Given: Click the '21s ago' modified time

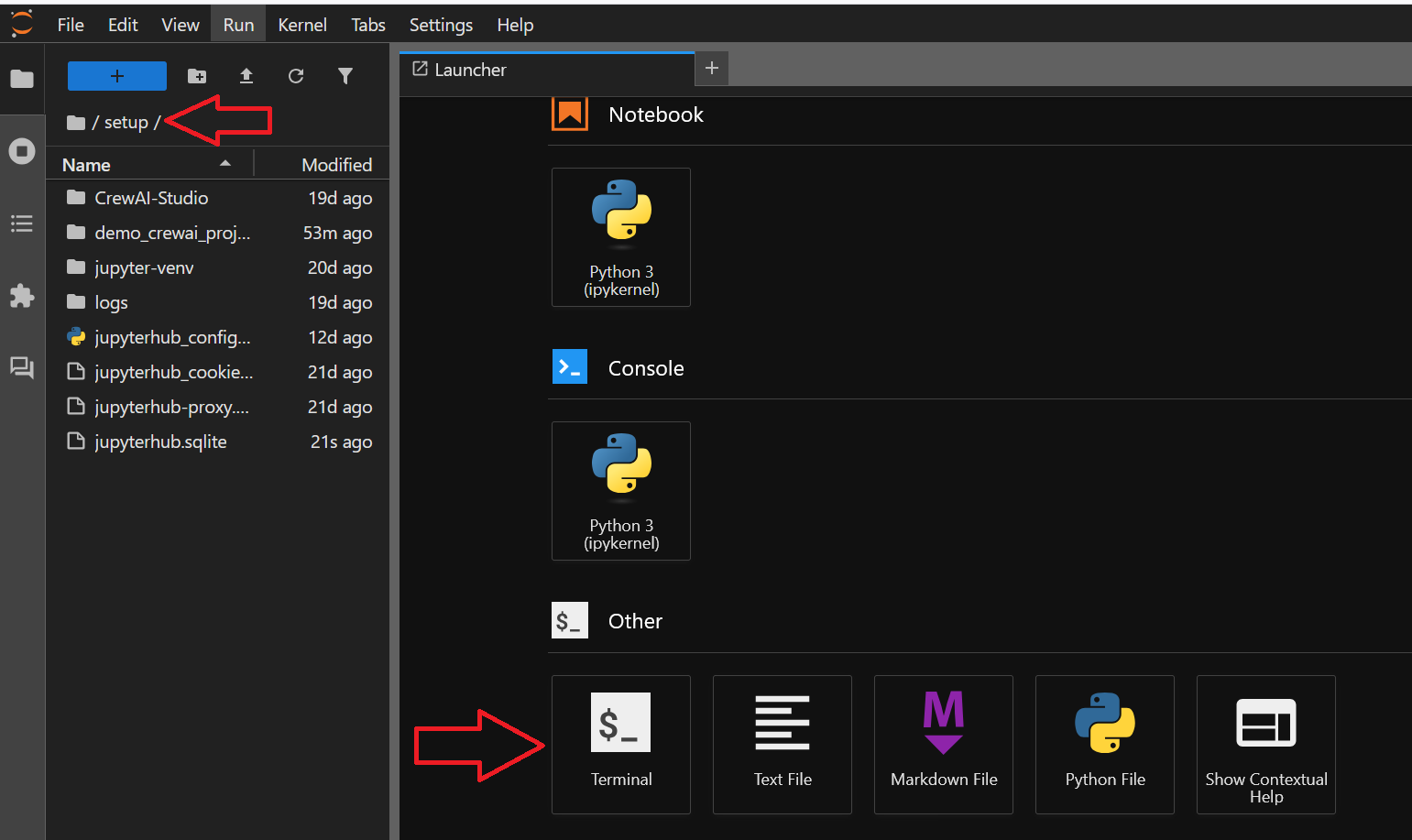Looking at the screenshot, I should tap(341, 442).
